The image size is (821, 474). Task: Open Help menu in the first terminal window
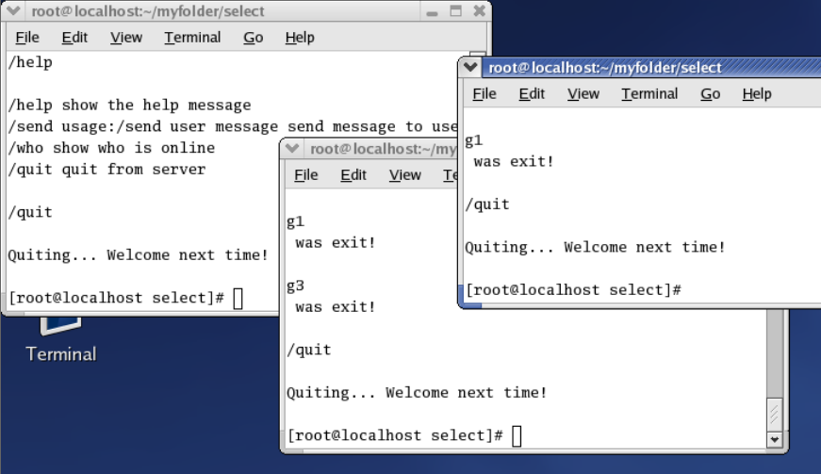pyautogui.click(x=299, y=37)
